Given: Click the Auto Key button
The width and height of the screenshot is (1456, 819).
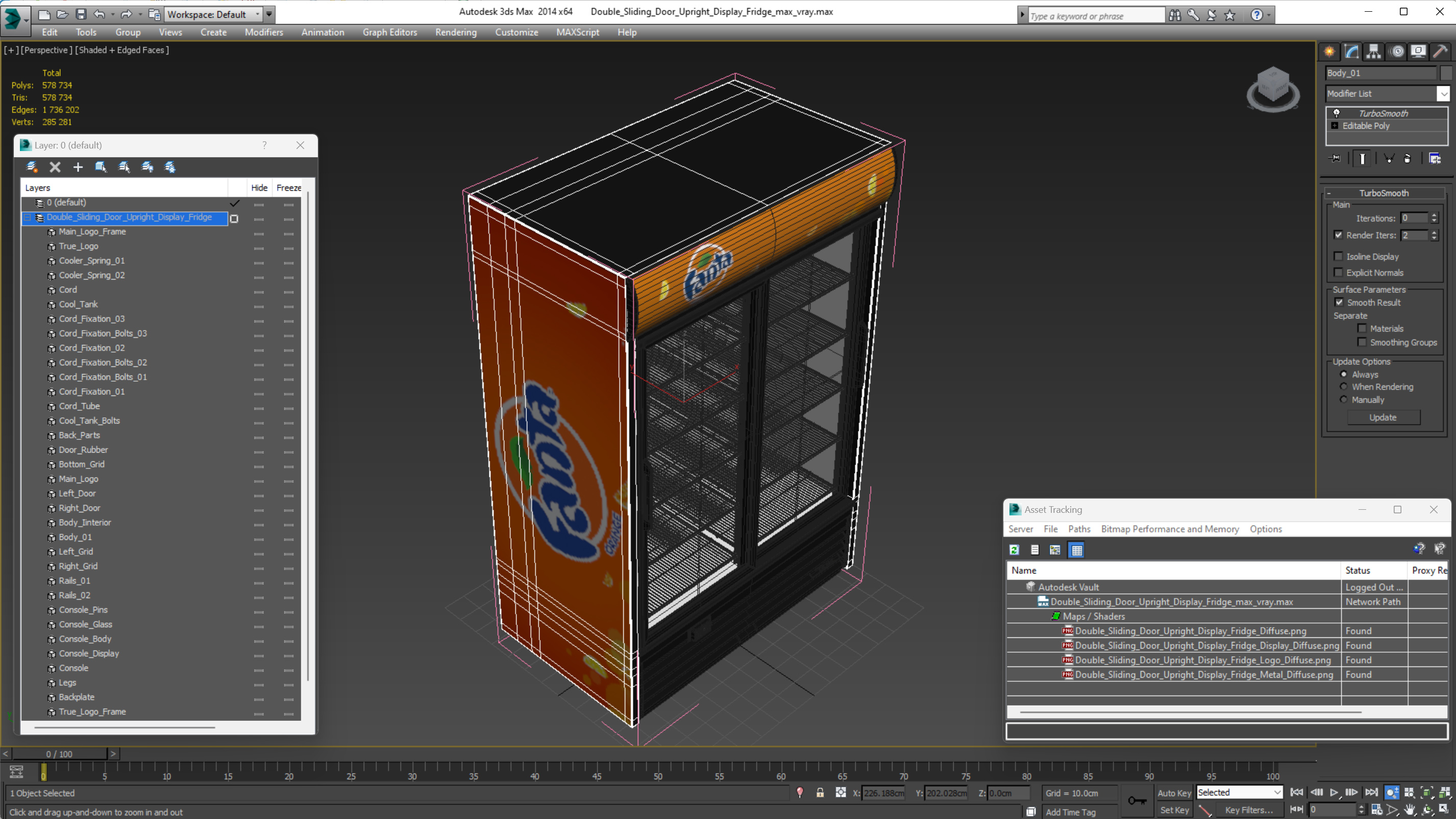Looking at the screenshot, I should click(x=1174, y=792).
